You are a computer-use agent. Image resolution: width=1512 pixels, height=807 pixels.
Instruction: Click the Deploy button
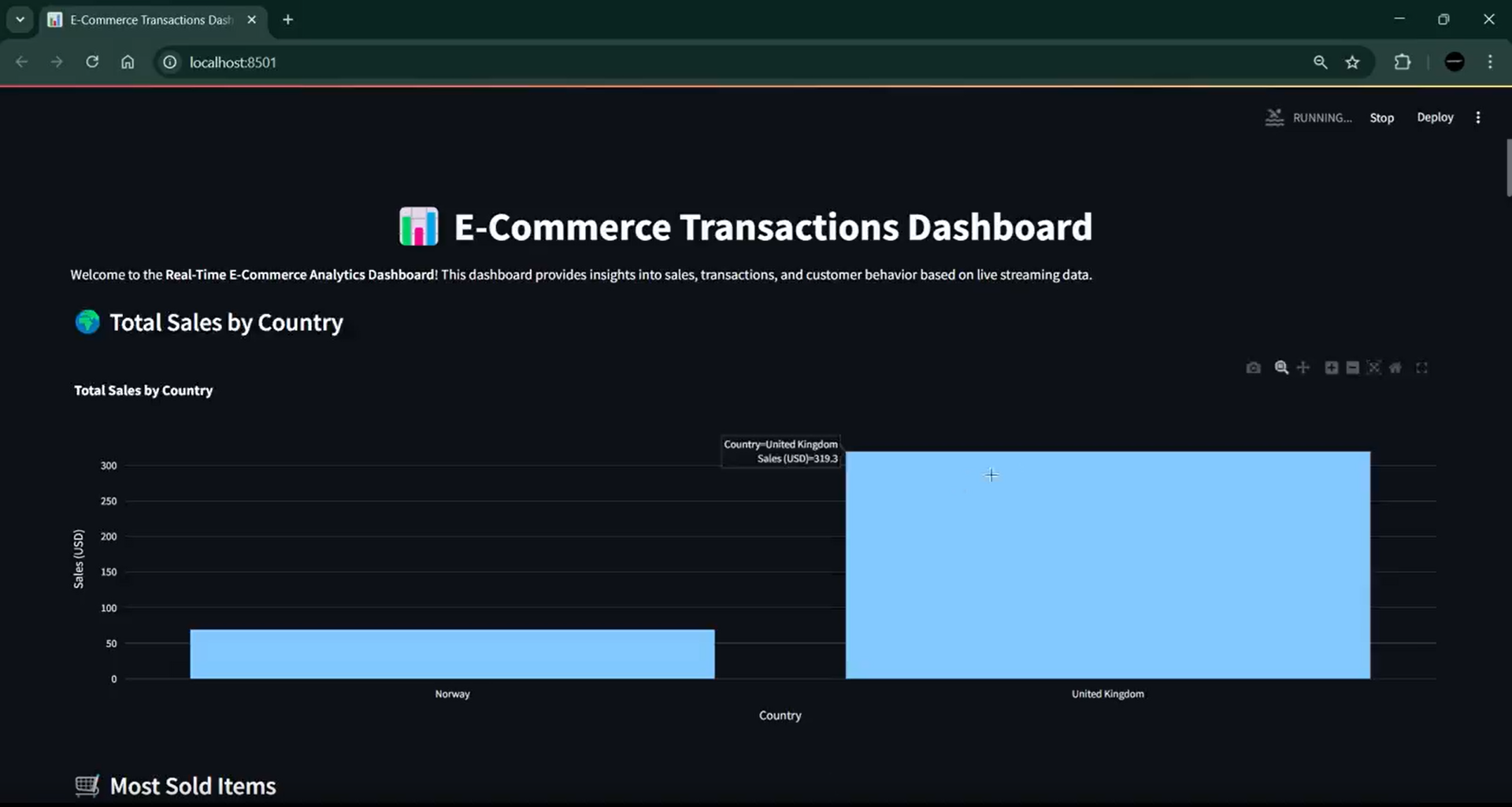[x=1435, y=117]
